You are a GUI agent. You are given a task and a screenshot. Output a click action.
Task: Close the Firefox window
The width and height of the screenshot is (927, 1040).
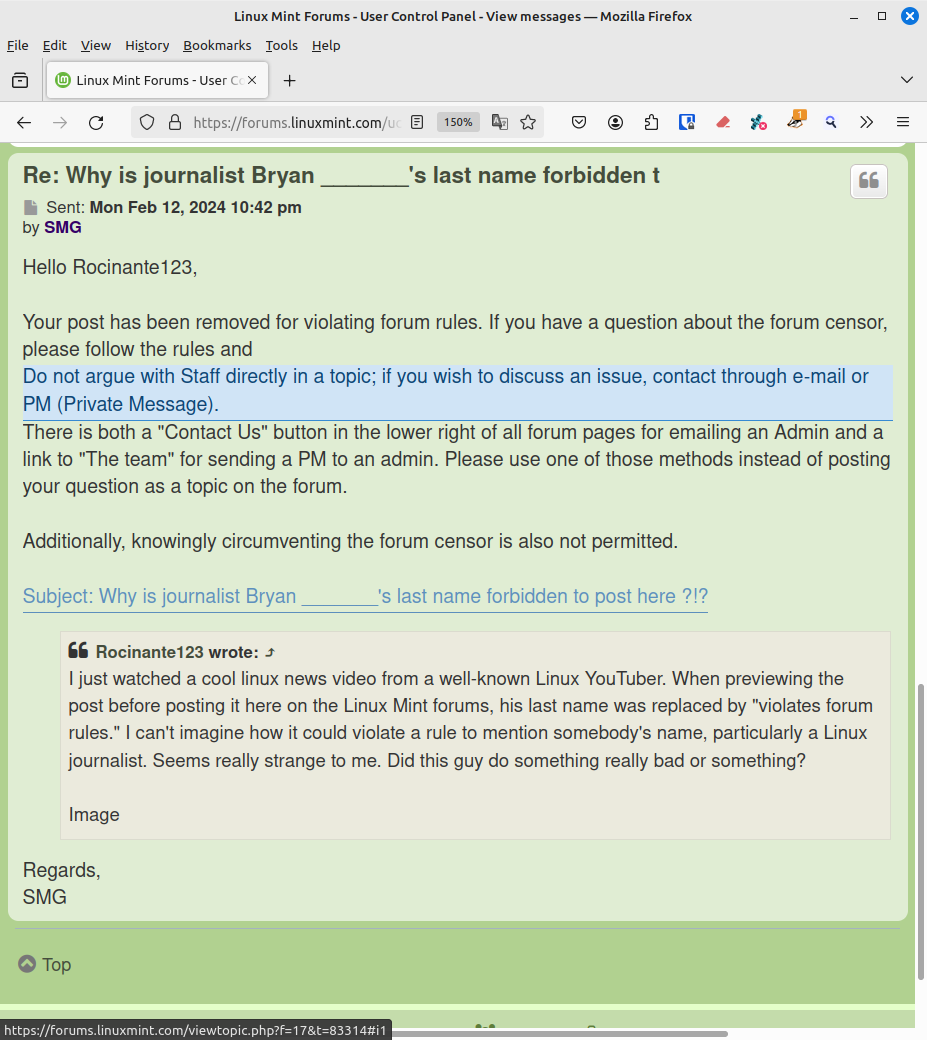pos(910,17)
